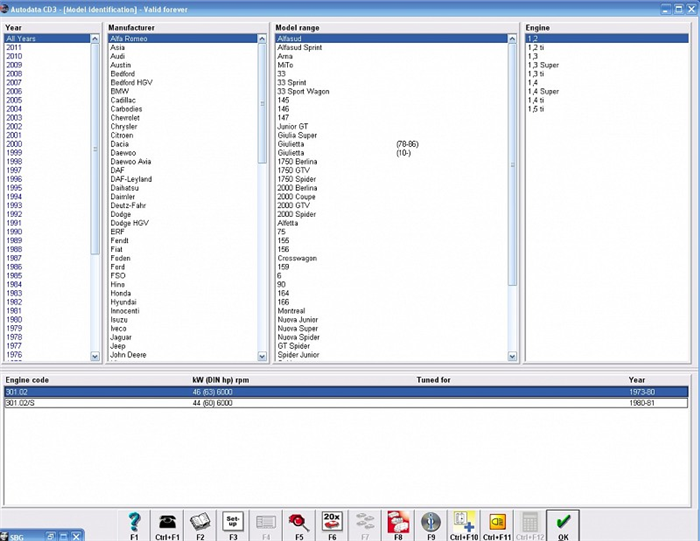Open the F2 book manual icon
The height and width of the screenshot is (541, 700).
[x=200, y=525]
